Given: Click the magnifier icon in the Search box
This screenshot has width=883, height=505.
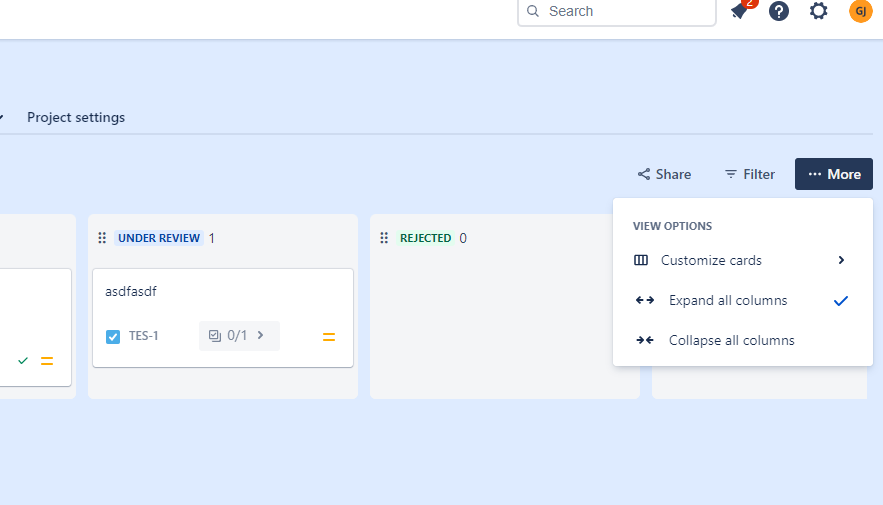Looking at the screenshot, I should click(533, 11).
